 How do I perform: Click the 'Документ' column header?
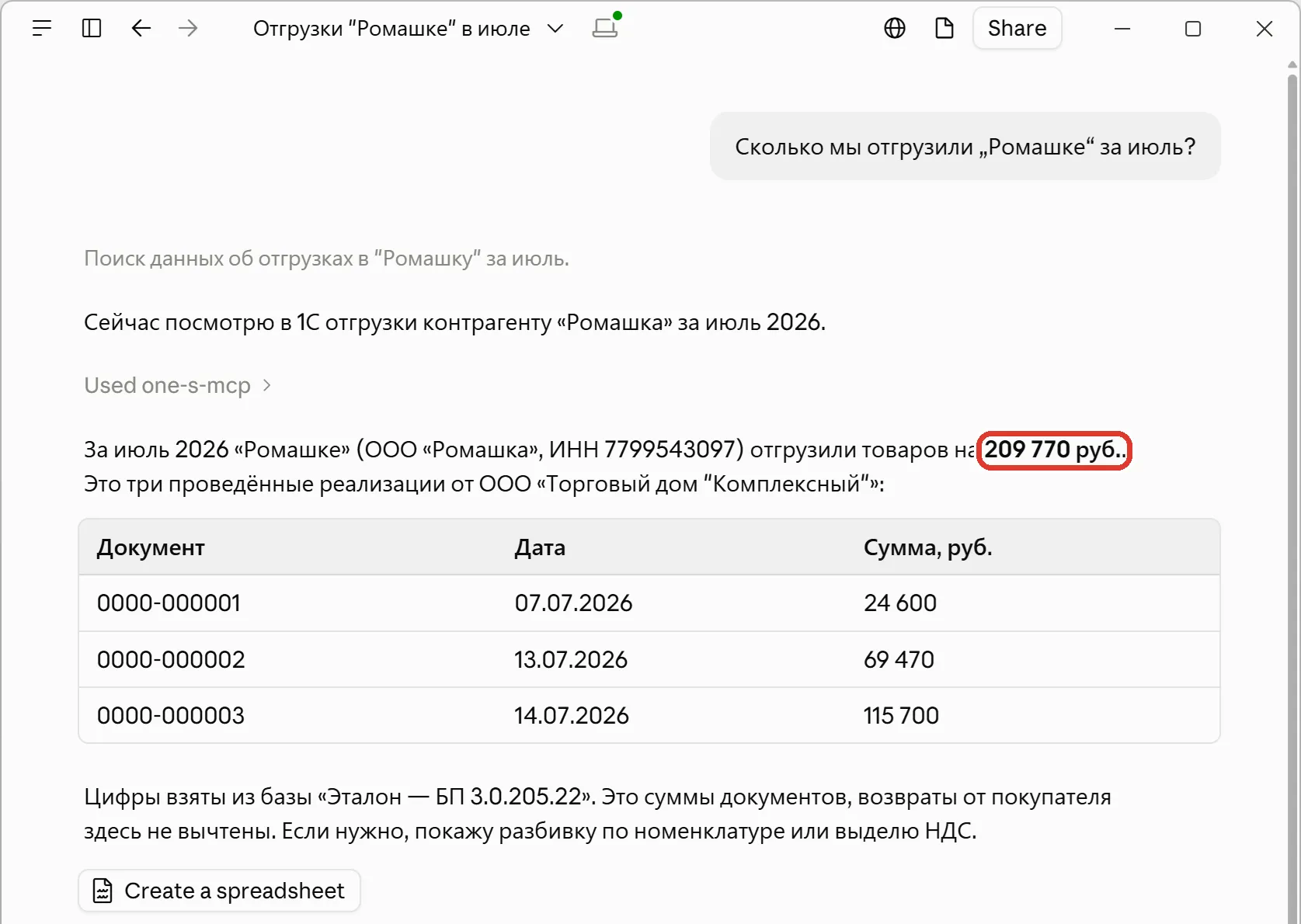[151, 547]
